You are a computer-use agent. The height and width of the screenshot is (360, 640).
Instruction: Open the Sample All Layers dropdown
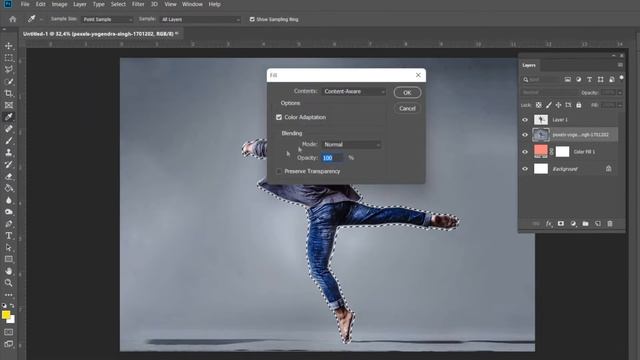tap(200, 19)
